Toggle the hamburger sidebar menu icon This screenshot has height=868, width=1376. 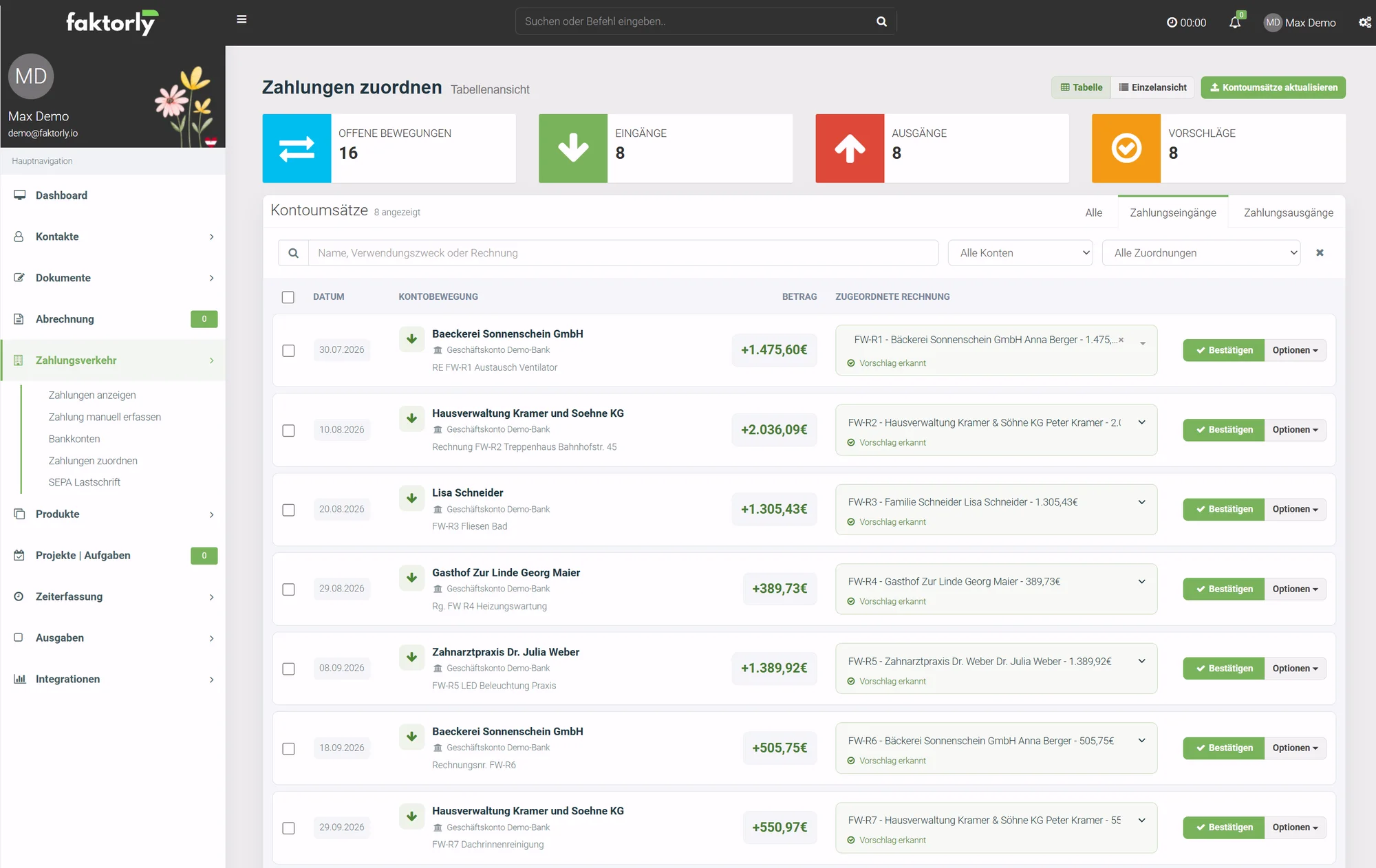click(x=241, y=19)
